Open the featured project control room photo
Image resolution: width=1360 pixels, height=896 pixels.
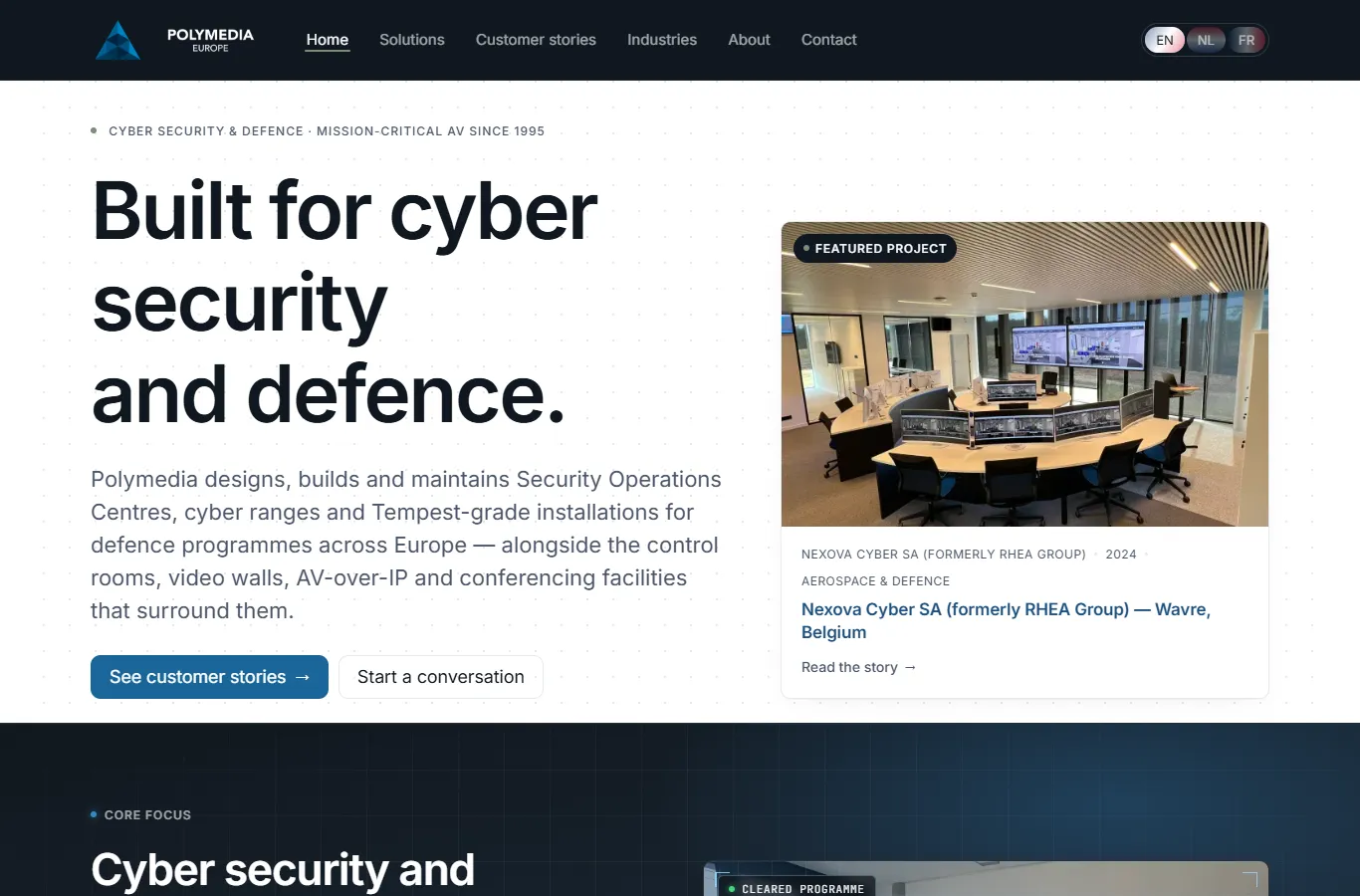click(1024, 374)
